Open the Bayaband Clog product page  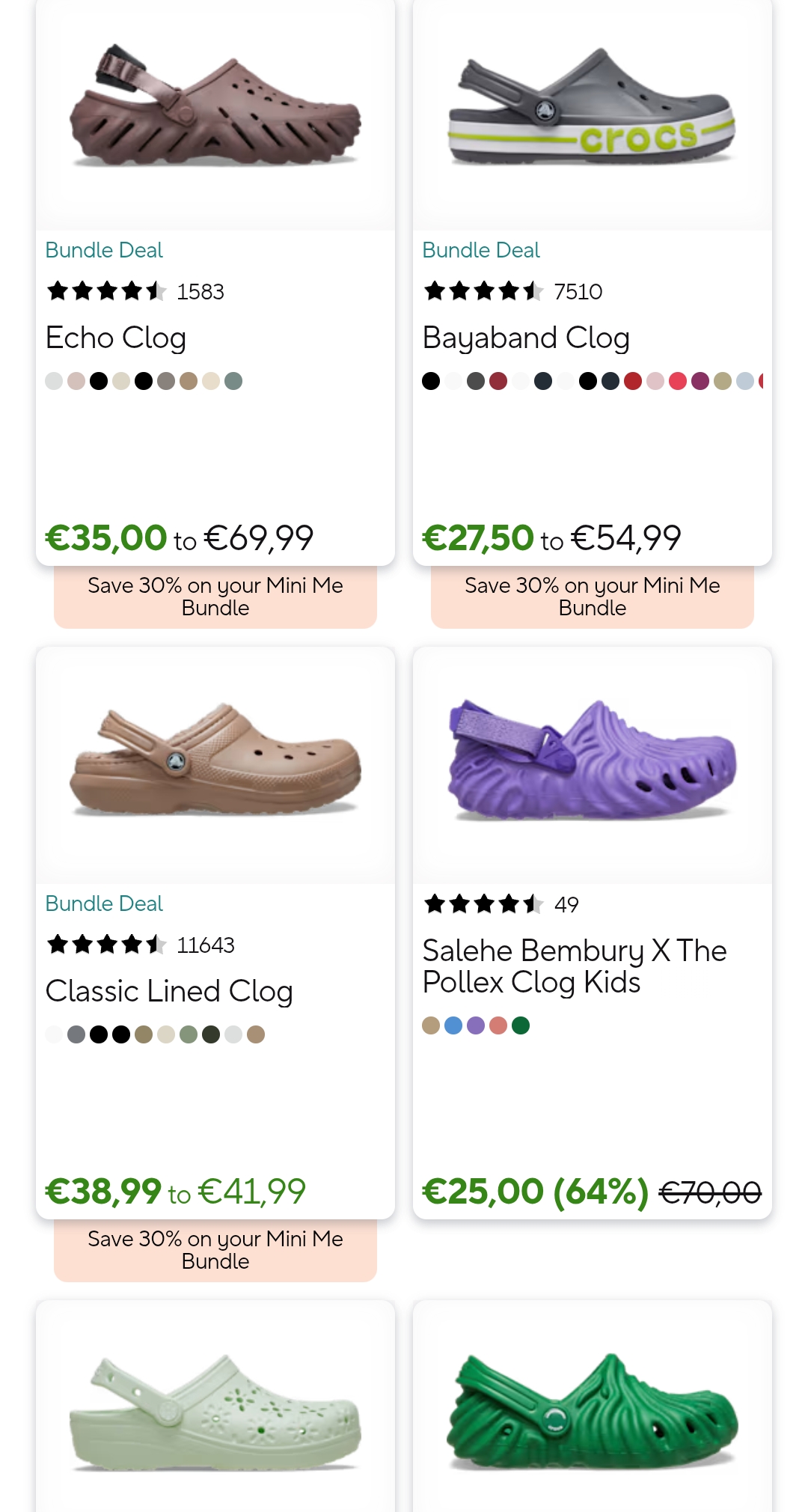[x=526, y=338]
